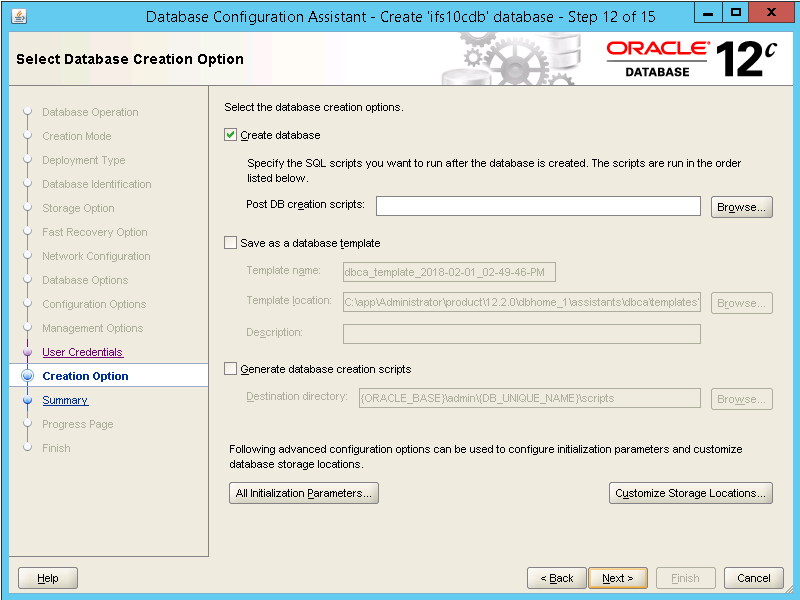This screenshot has height=600, width=800.
Task: Click the Post DB creation scripts field
Action: pos(538,206)
